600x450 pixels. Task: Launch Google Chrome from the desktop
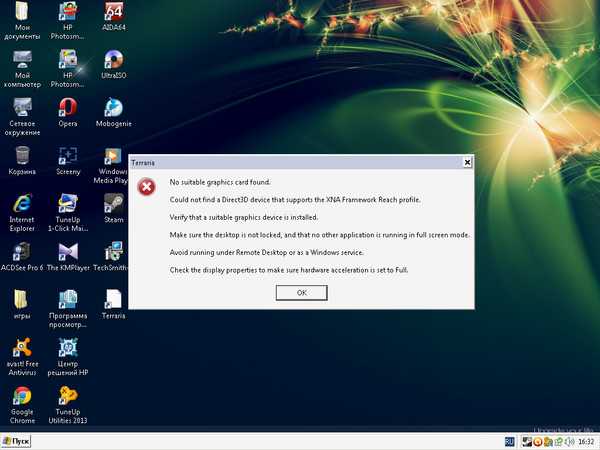click(22, 405)
